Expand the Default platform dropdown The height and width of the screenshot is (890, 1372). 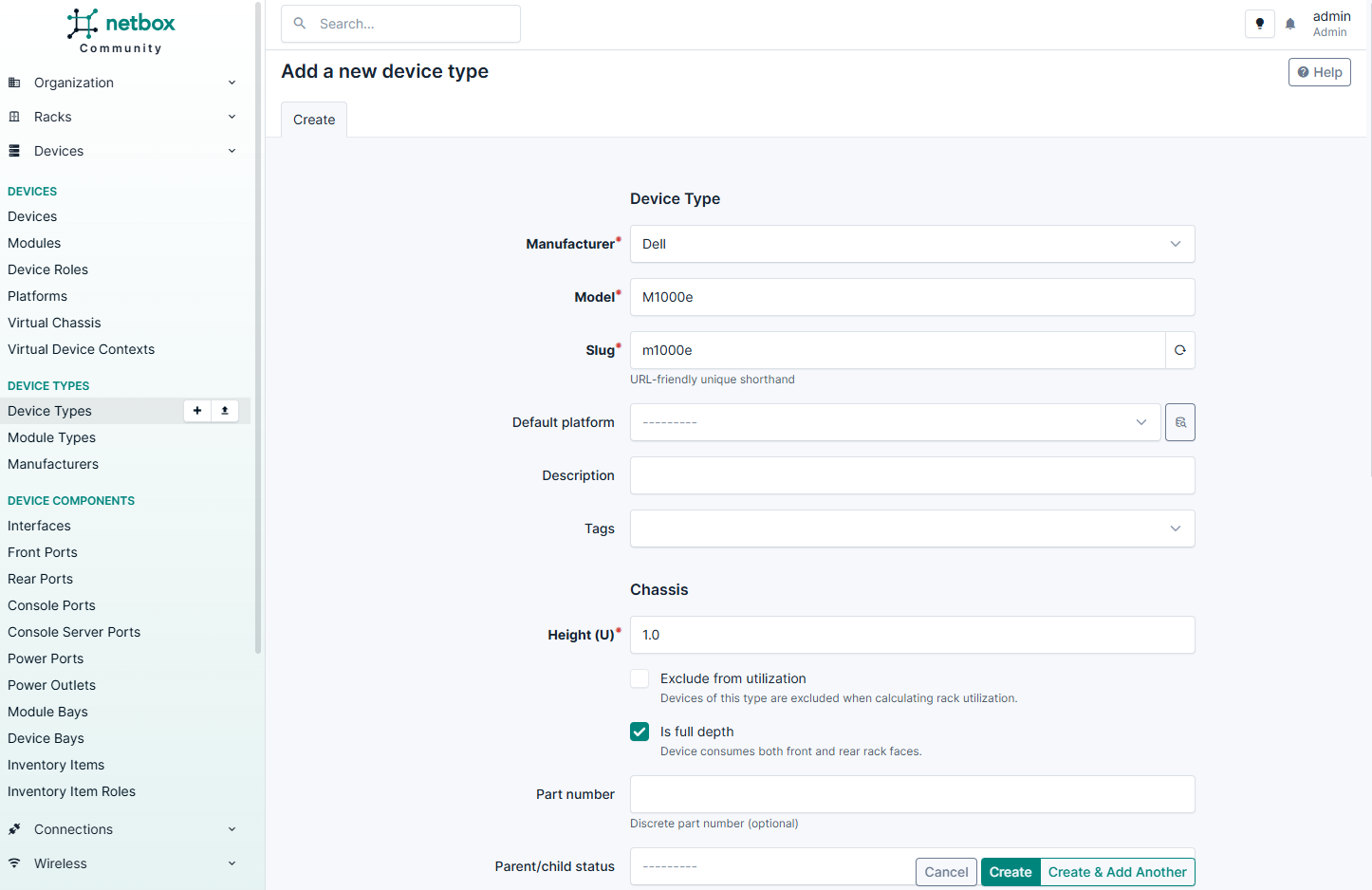[895, 422]
